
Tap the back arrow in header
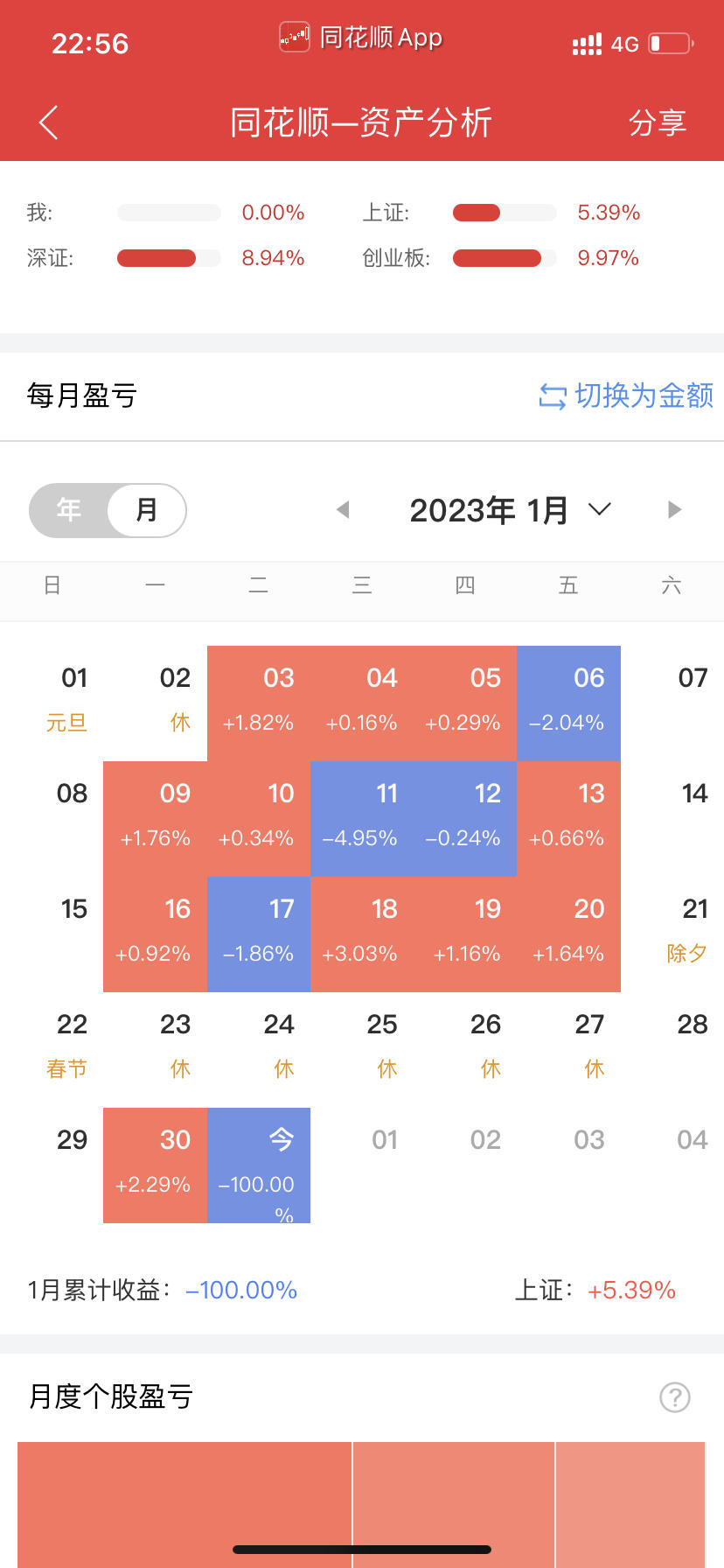(x=49, y=122)
